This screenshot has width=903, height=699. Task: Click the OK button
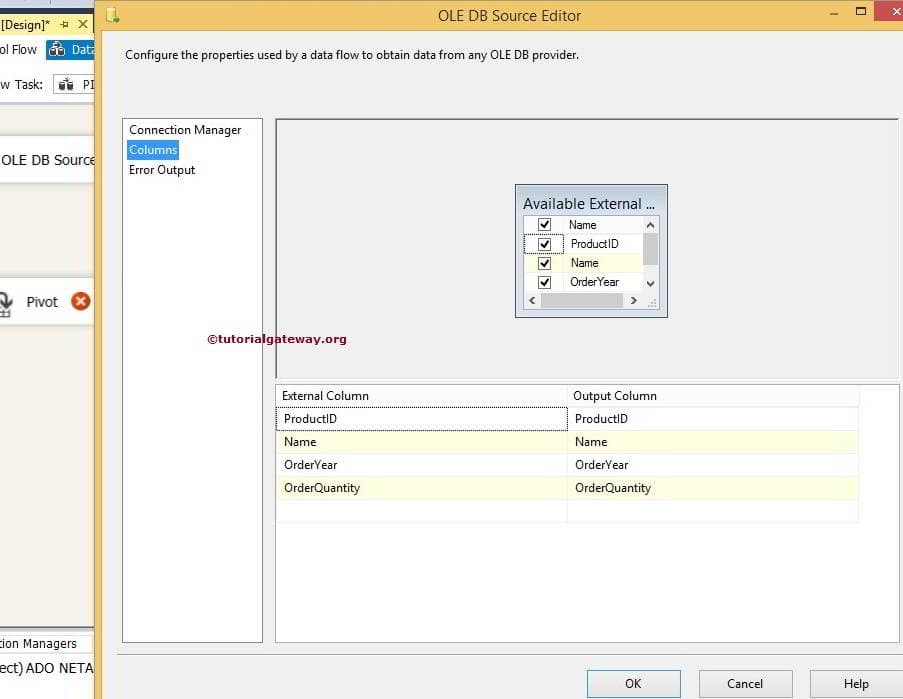[x=633, y=684]
